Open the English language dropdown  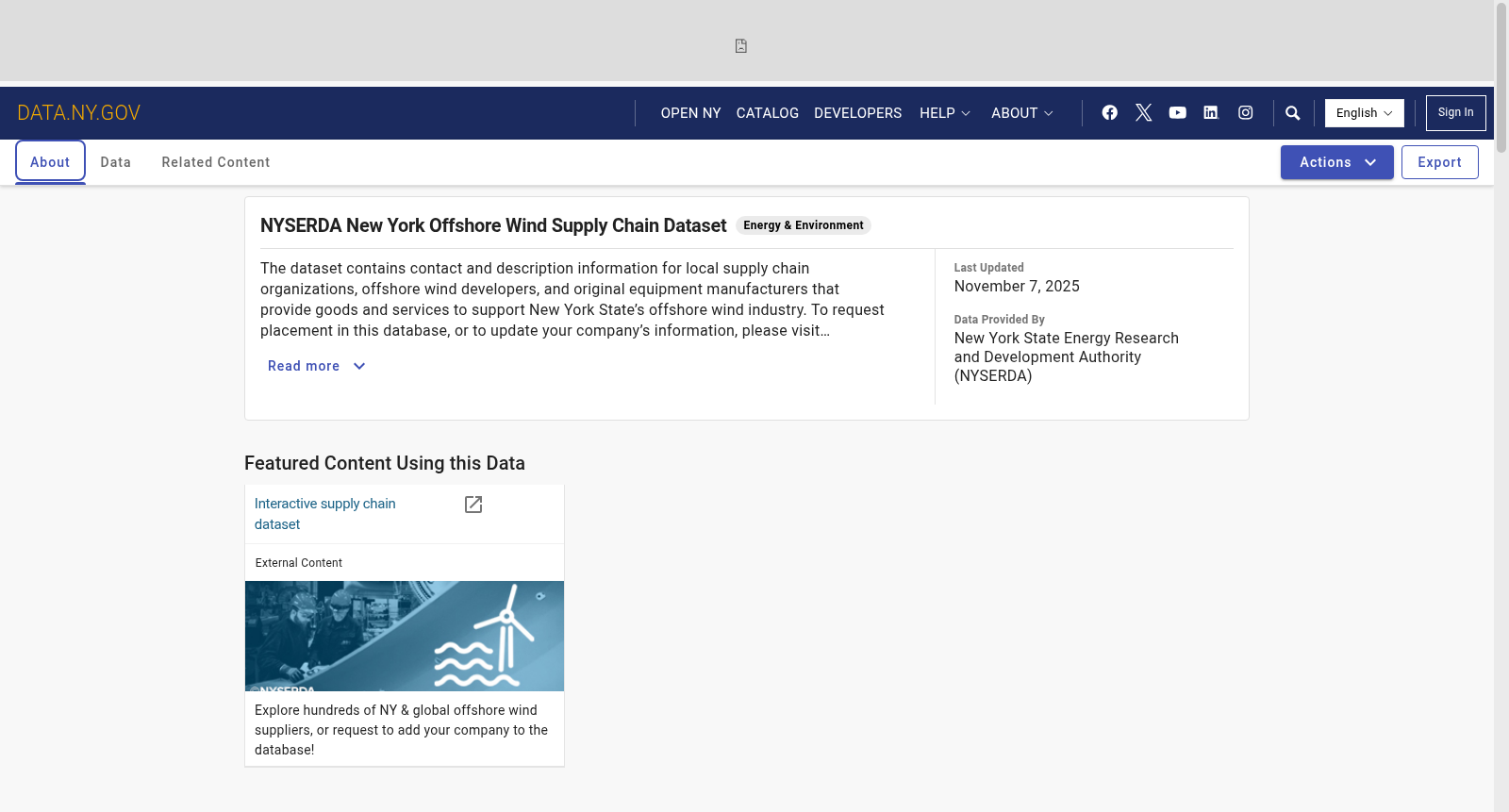pos(1364,113)
